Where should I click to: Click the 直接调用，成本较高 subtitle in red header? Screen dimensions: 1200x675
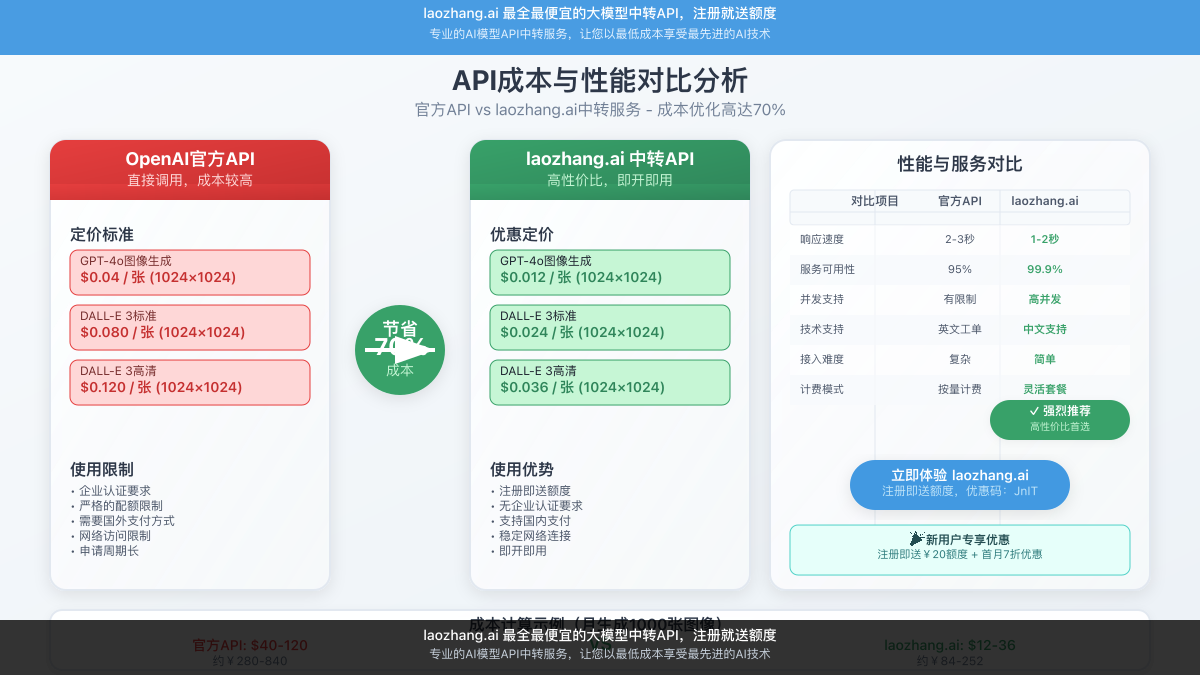190,180
